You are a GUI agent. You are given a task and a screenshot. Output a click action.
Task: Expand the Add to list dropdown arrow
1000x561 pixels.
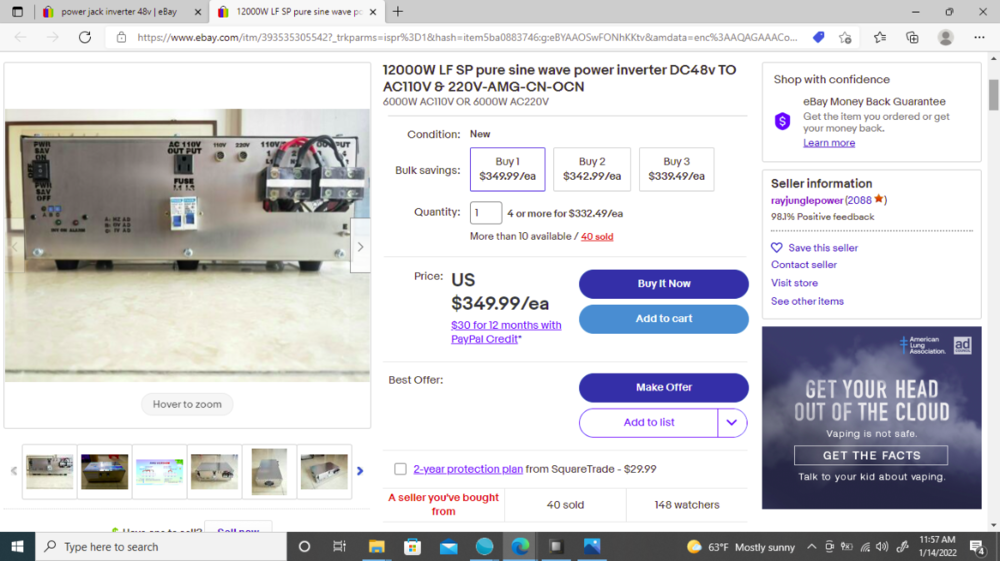732,423
